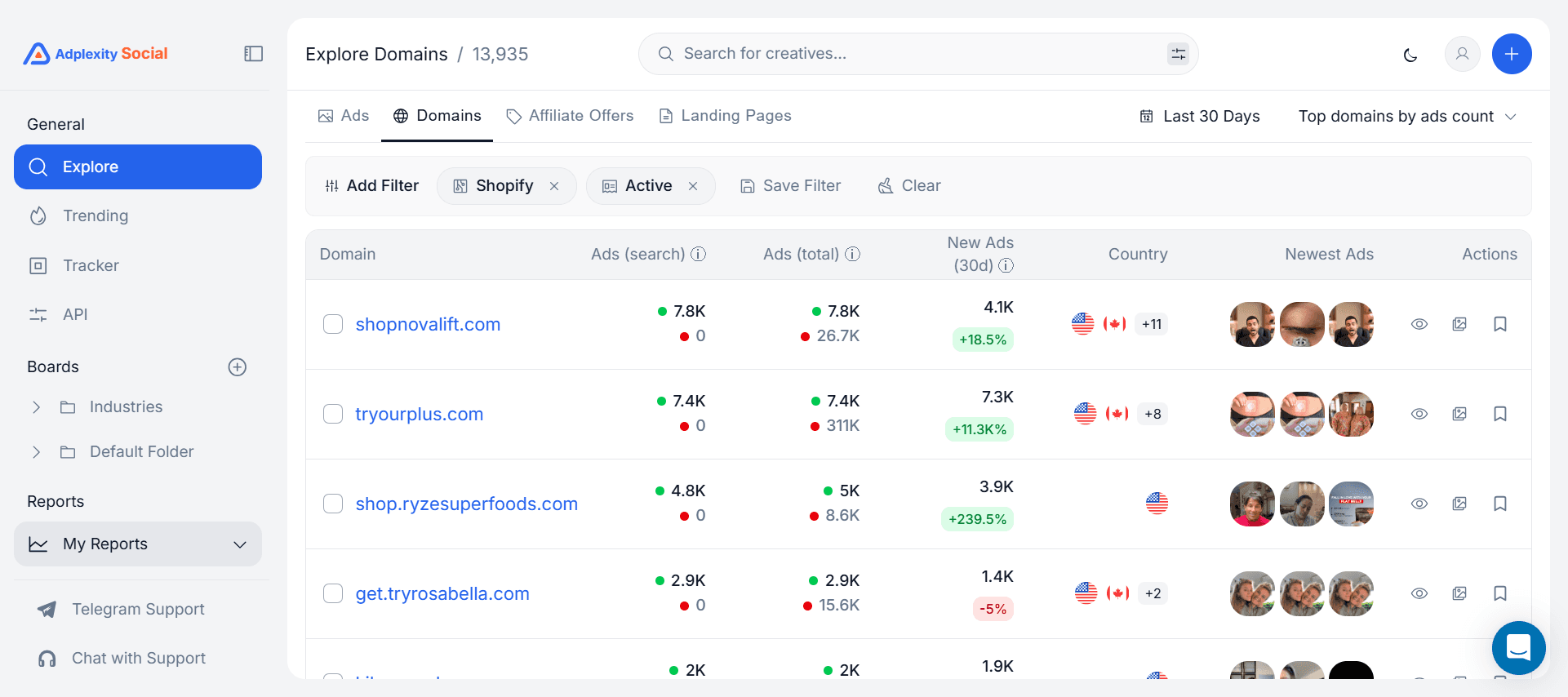The image size is (1568, 697).
Task: View shop.ryzesuperfoods.com eye icon
Action: coord(1419,504)
